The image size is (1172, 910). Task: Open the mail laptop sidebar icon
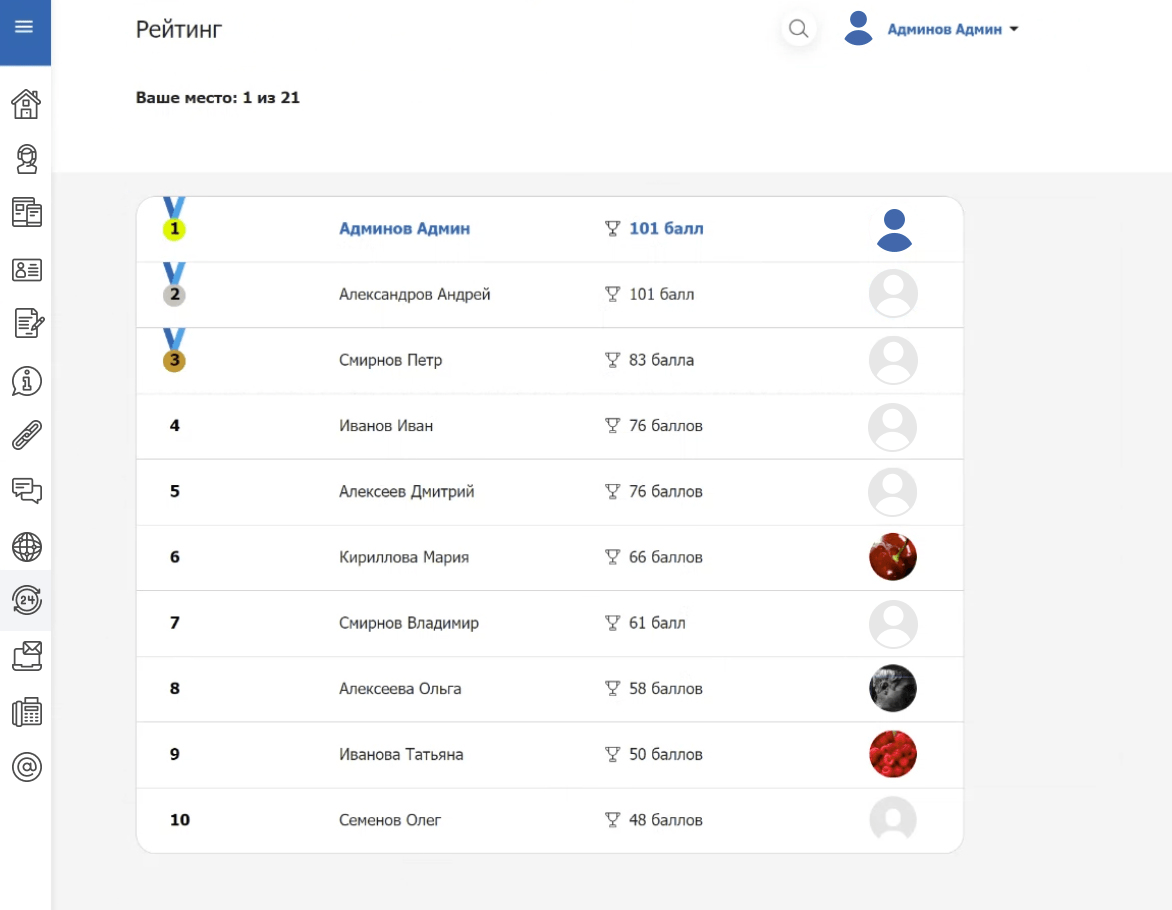click(26, 656)
